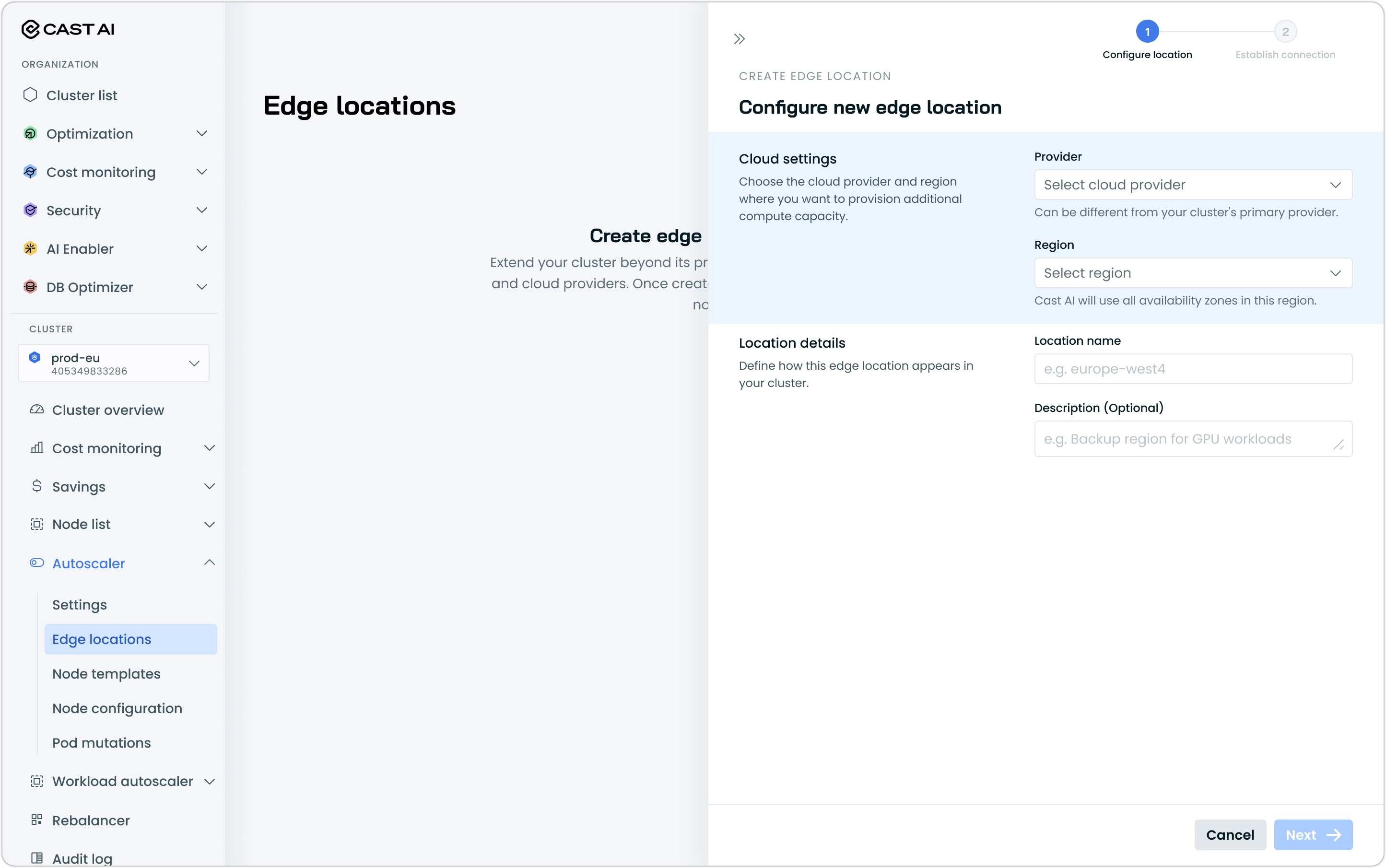Click the Rebalancer grid icon
Screen dimensions: 1386x868
37,820
